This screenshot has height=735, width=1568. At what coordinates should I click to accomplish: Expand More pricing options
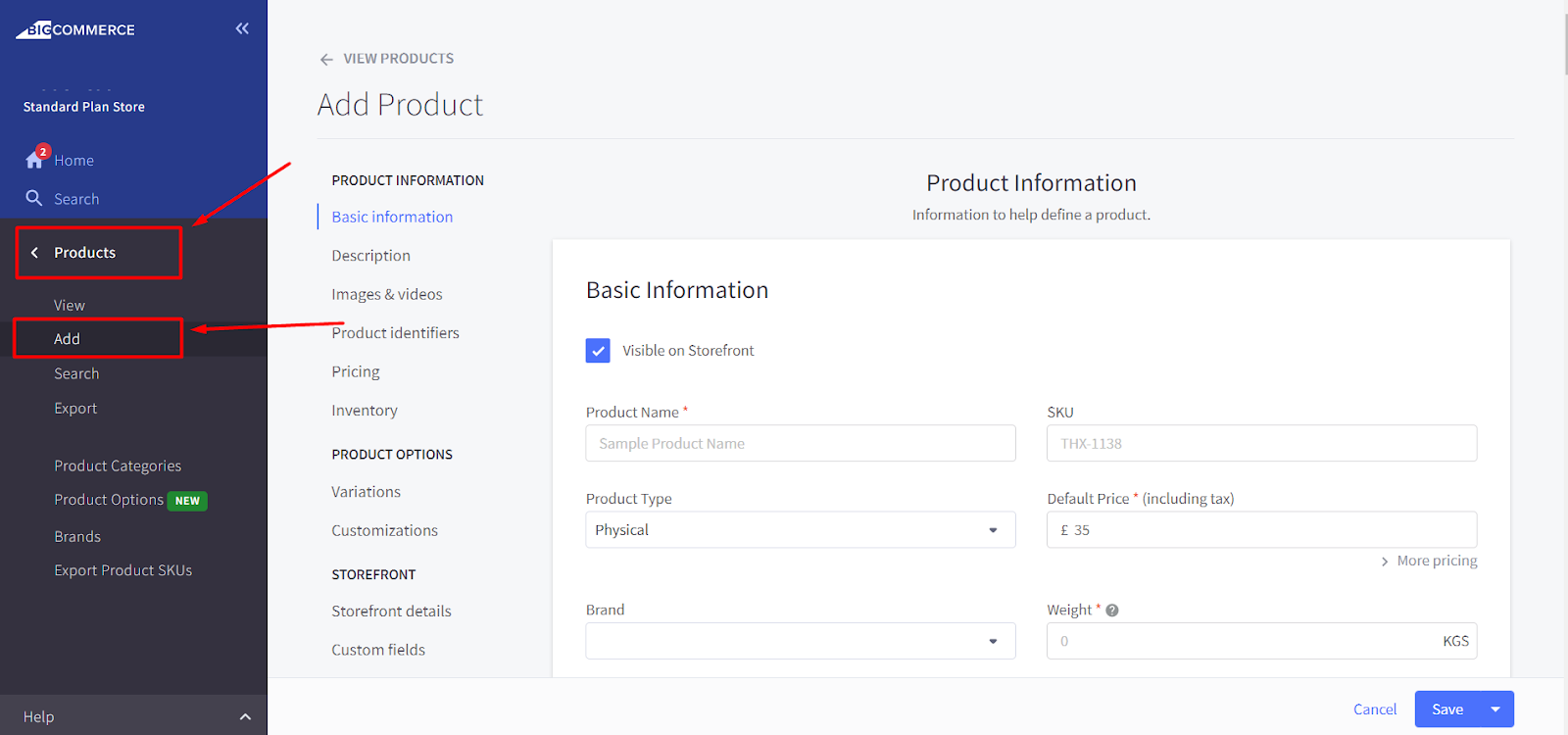coord(1429,561)
